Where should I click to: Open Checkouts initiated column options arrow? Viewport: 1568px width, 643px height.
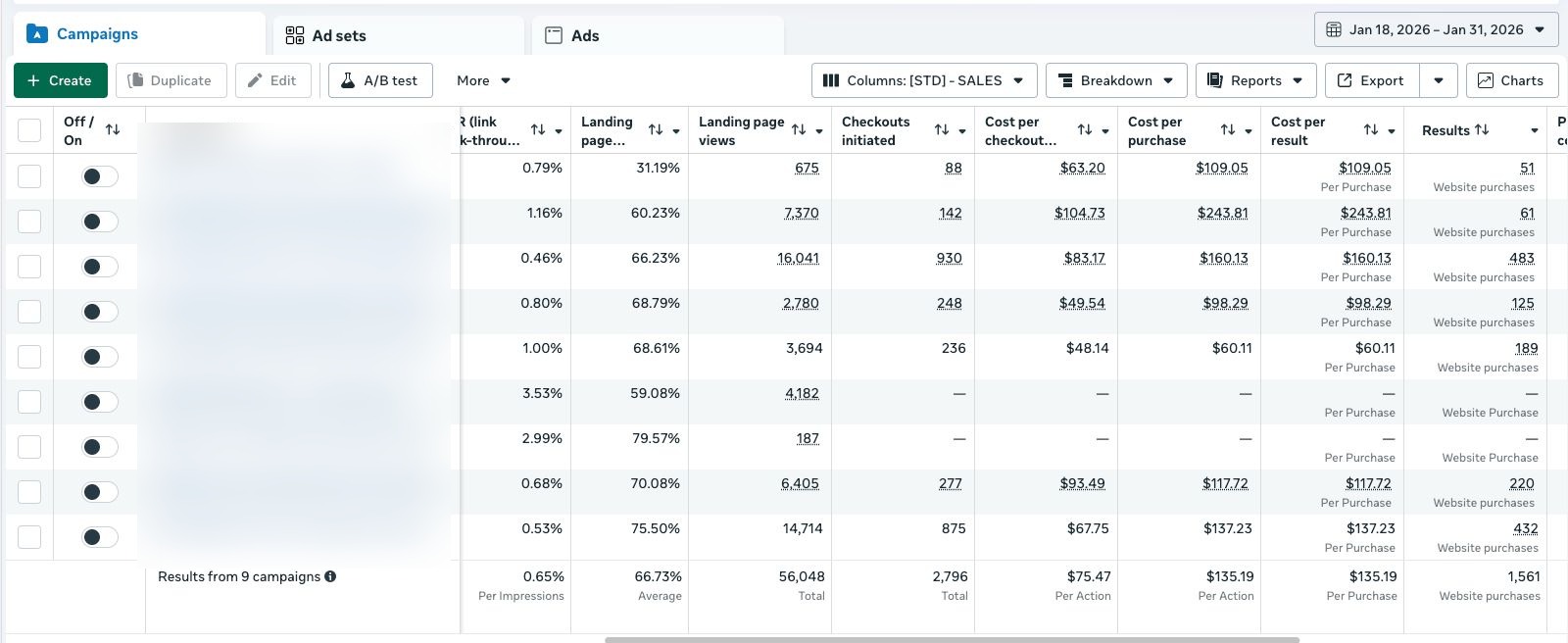click(962, 130)
